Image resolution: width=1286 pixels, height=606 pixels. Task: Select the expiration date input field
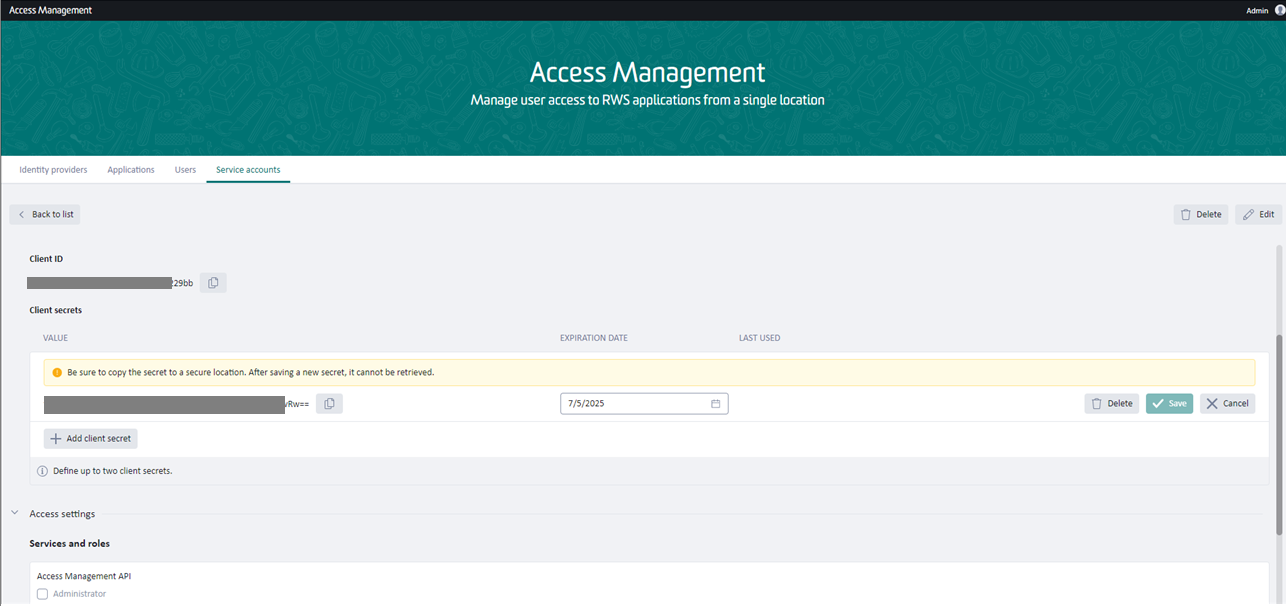point(630,403)
